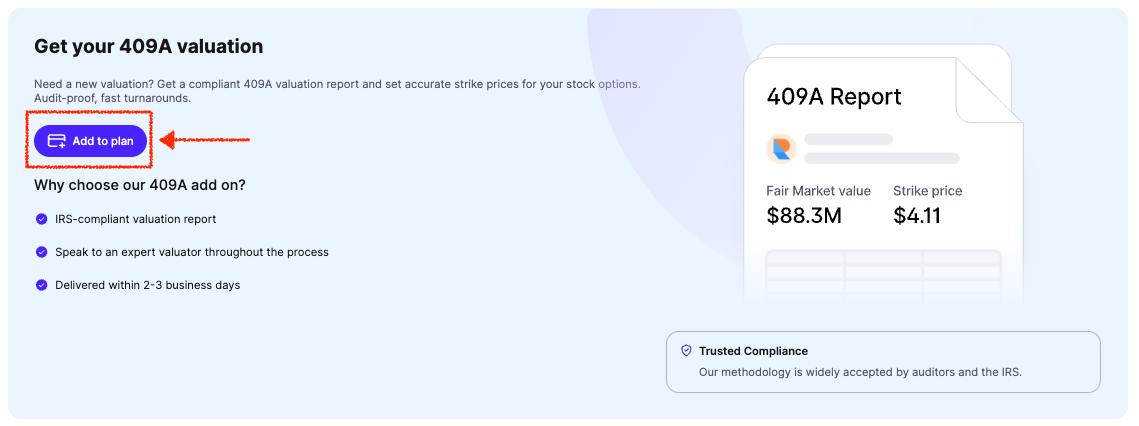Viewport: 1139px width, 426px height.
Task: Click the Get your 409A valuation heading
Action: tap(148, 46)
